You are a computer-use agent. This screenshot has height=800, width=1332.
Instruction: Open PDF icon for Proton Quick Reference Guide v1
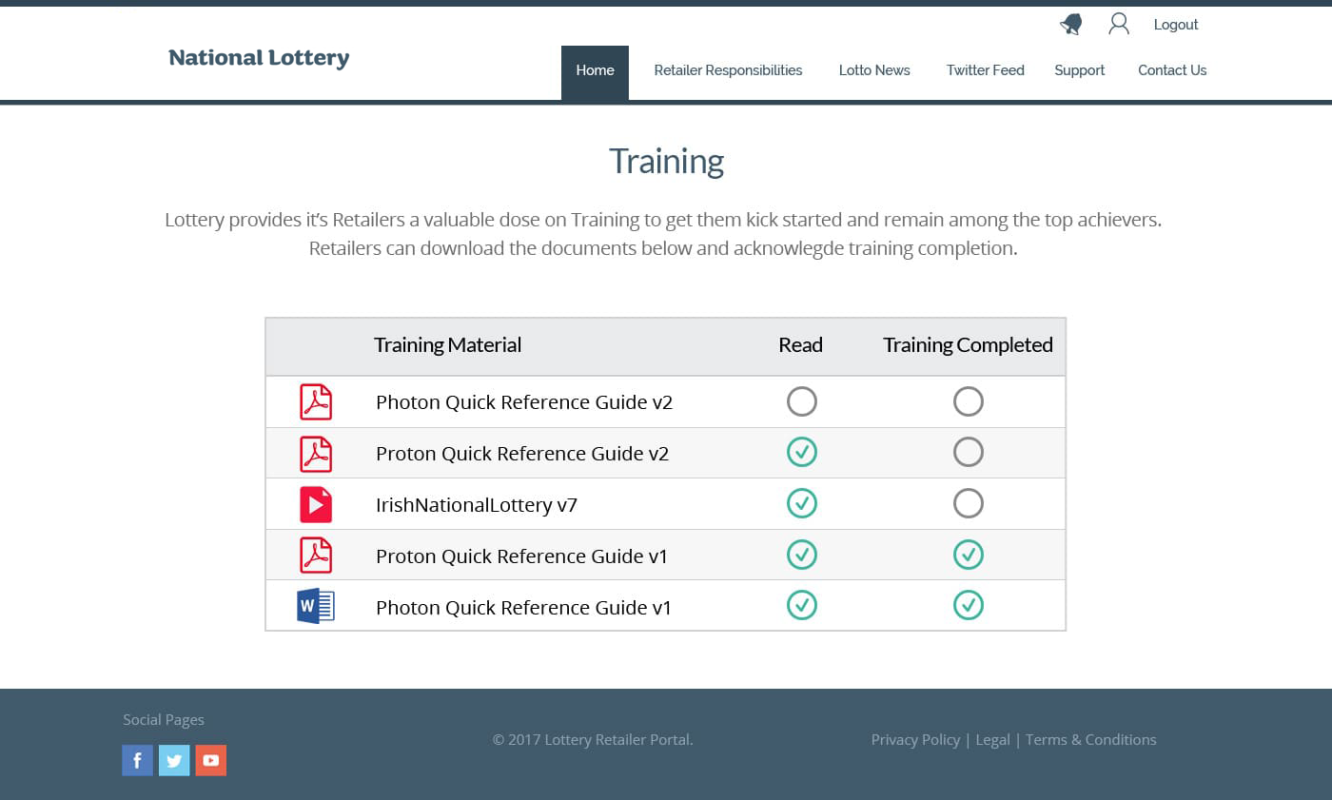(316, 556)
